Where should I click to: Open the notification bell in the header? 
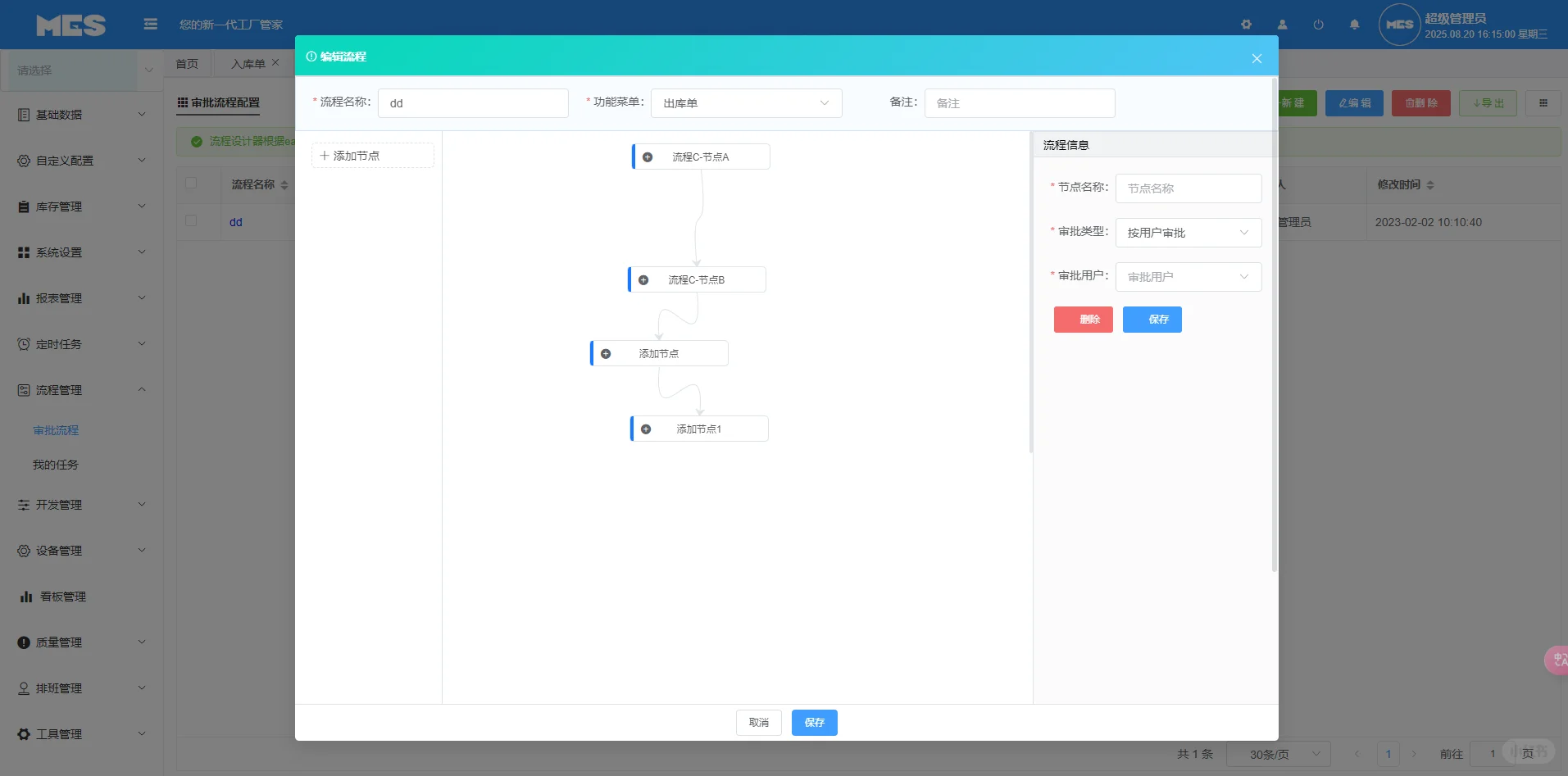(x=1354, y=25)
